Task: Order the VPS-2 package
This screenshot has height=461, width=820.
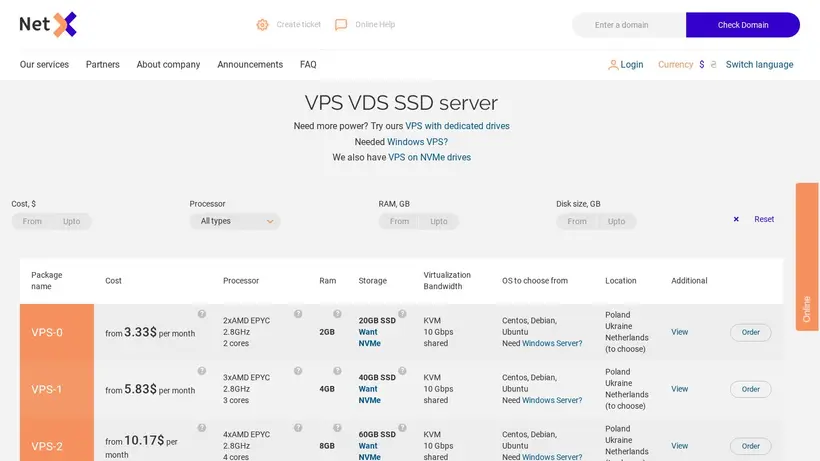Action: point(750,446)
